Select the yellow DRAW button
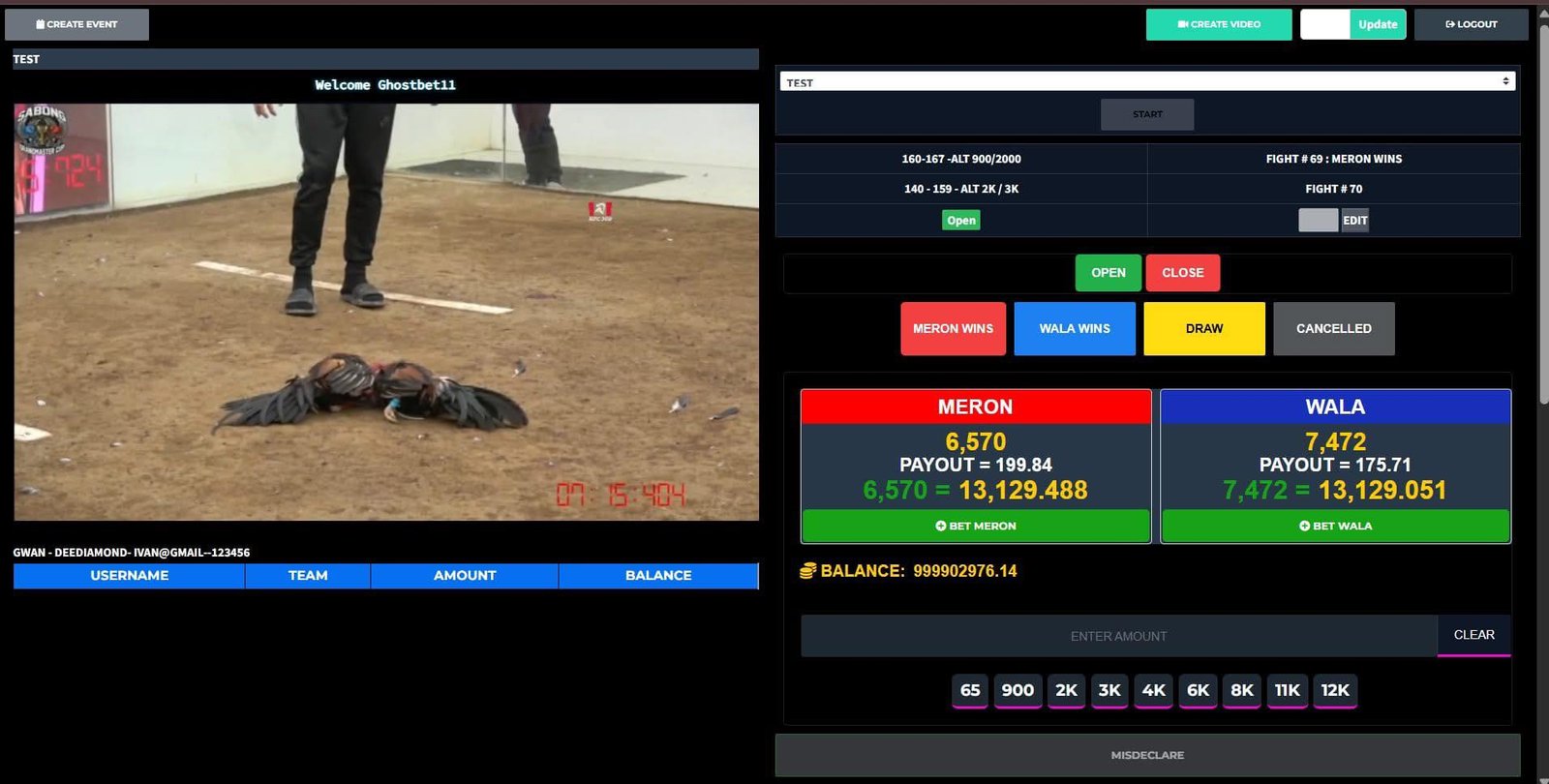Screen dimensions: 1549x784 (x=1203, y=329)
